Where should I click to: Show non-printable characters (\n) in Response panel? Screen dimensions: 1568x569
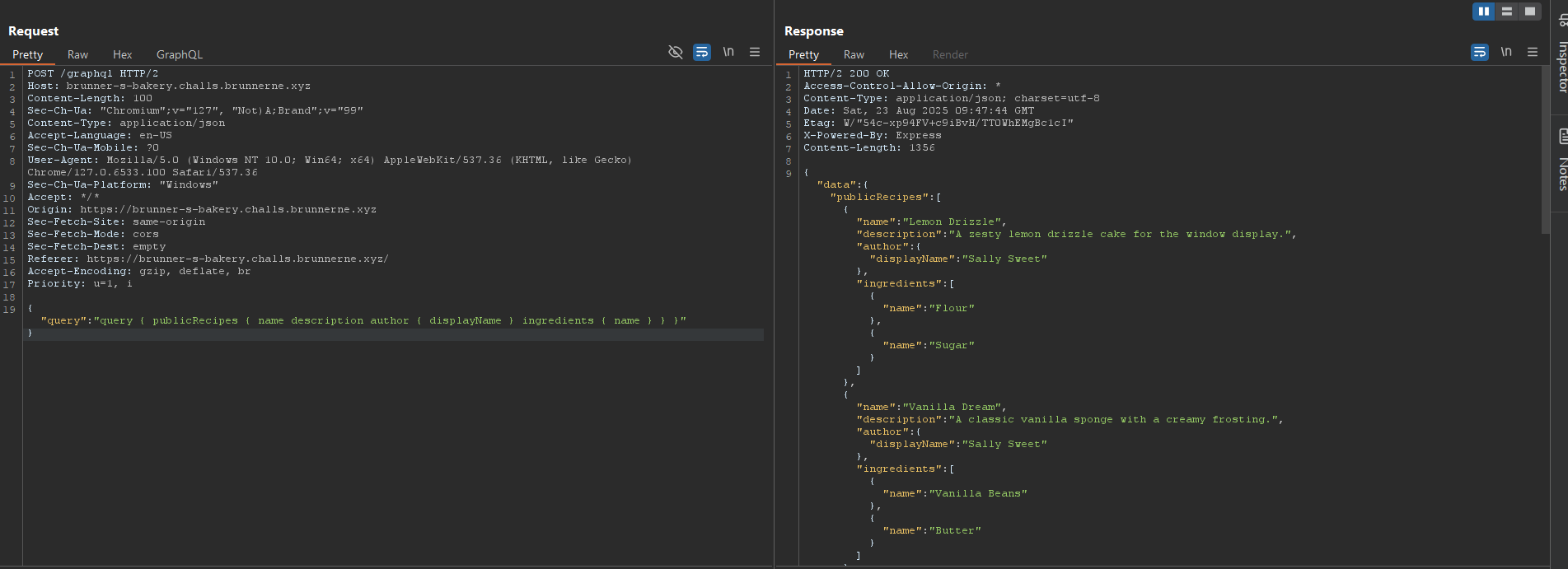click(x=1506, y=52)
